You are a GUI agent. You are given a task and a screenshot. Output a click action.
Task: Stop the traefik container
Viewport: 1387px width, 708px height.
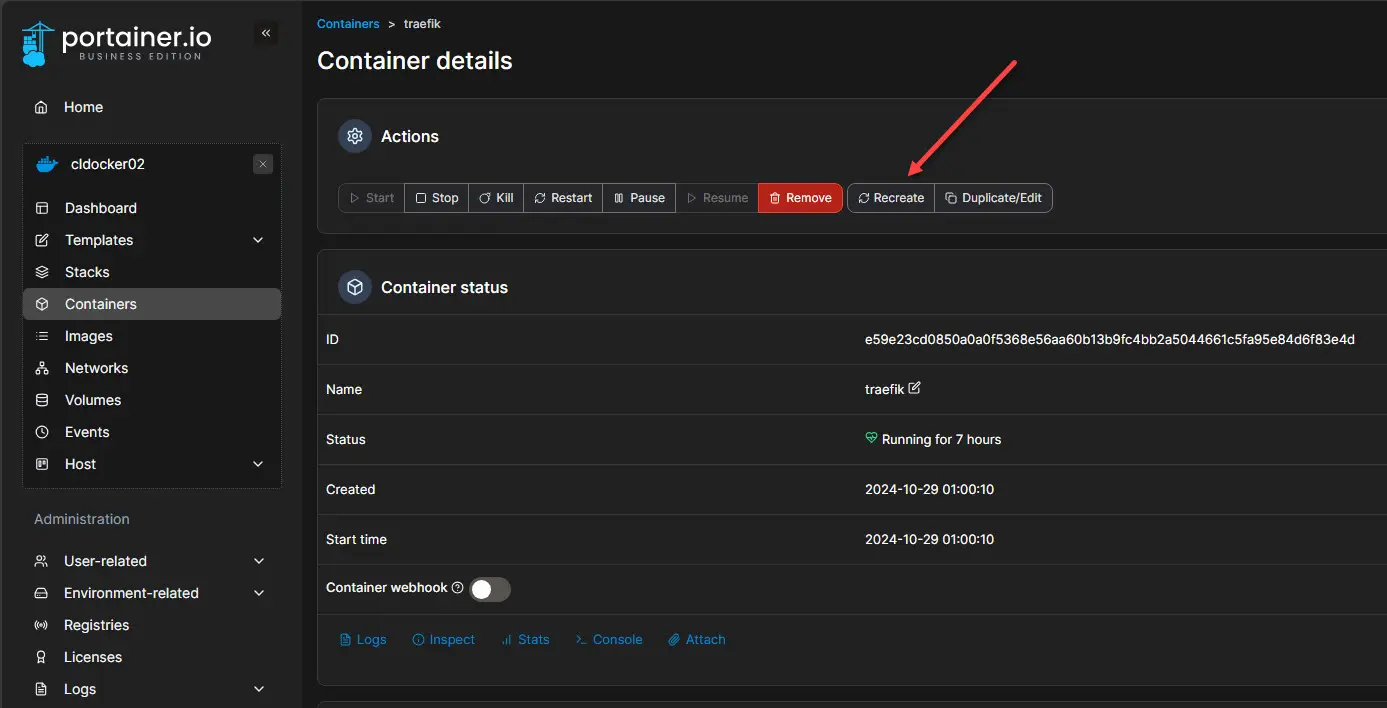[x=437, y=198]
